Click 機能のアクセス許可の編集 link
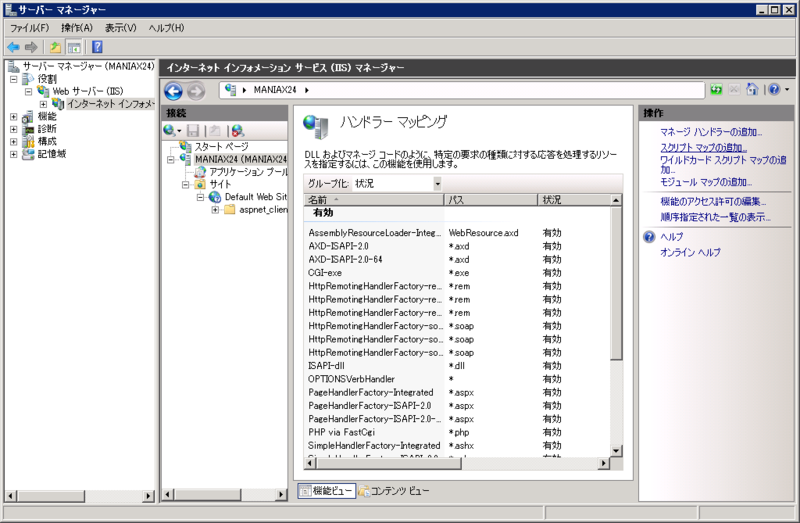The height and width of the screenshot is (523, 800). coord(713,202)
